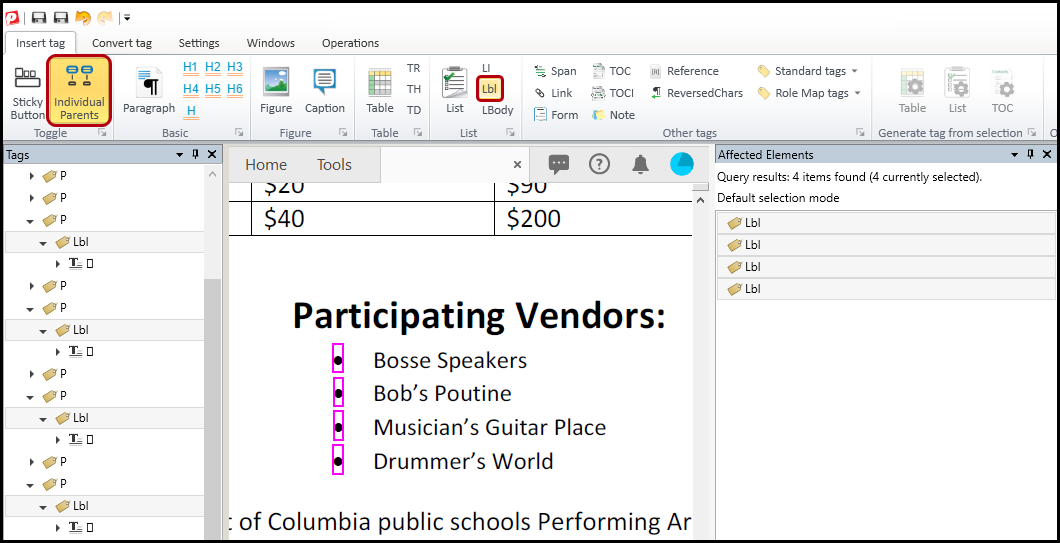Click the Tags panel vertical scrollbar
The image size is (1060, 543).
pos(212,408)
